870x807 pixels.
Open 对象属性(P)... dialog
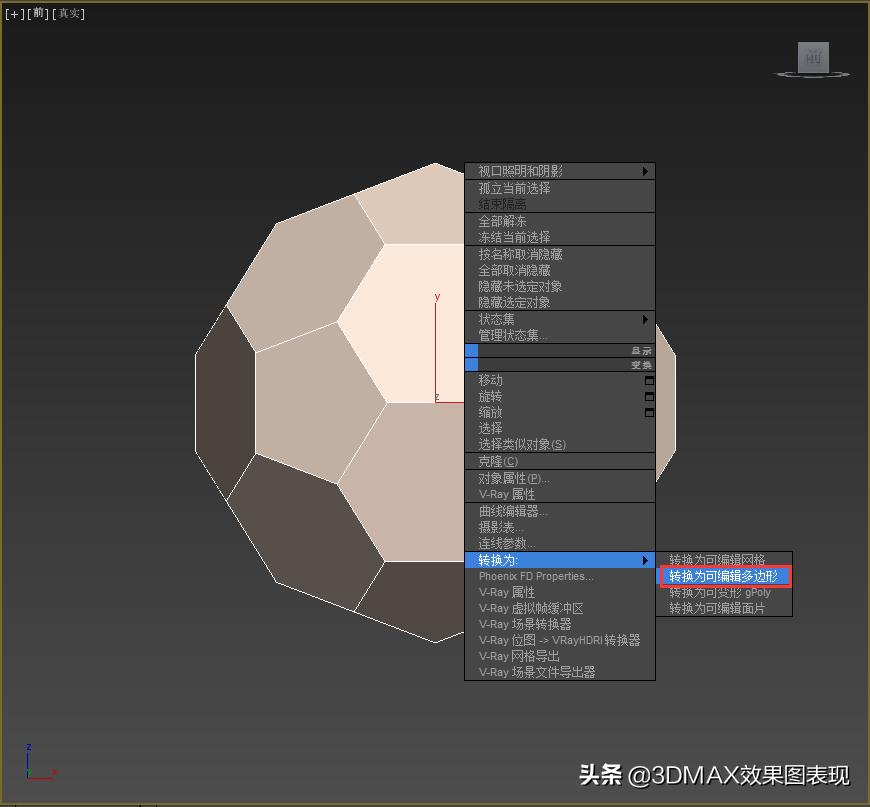[514, 478]
